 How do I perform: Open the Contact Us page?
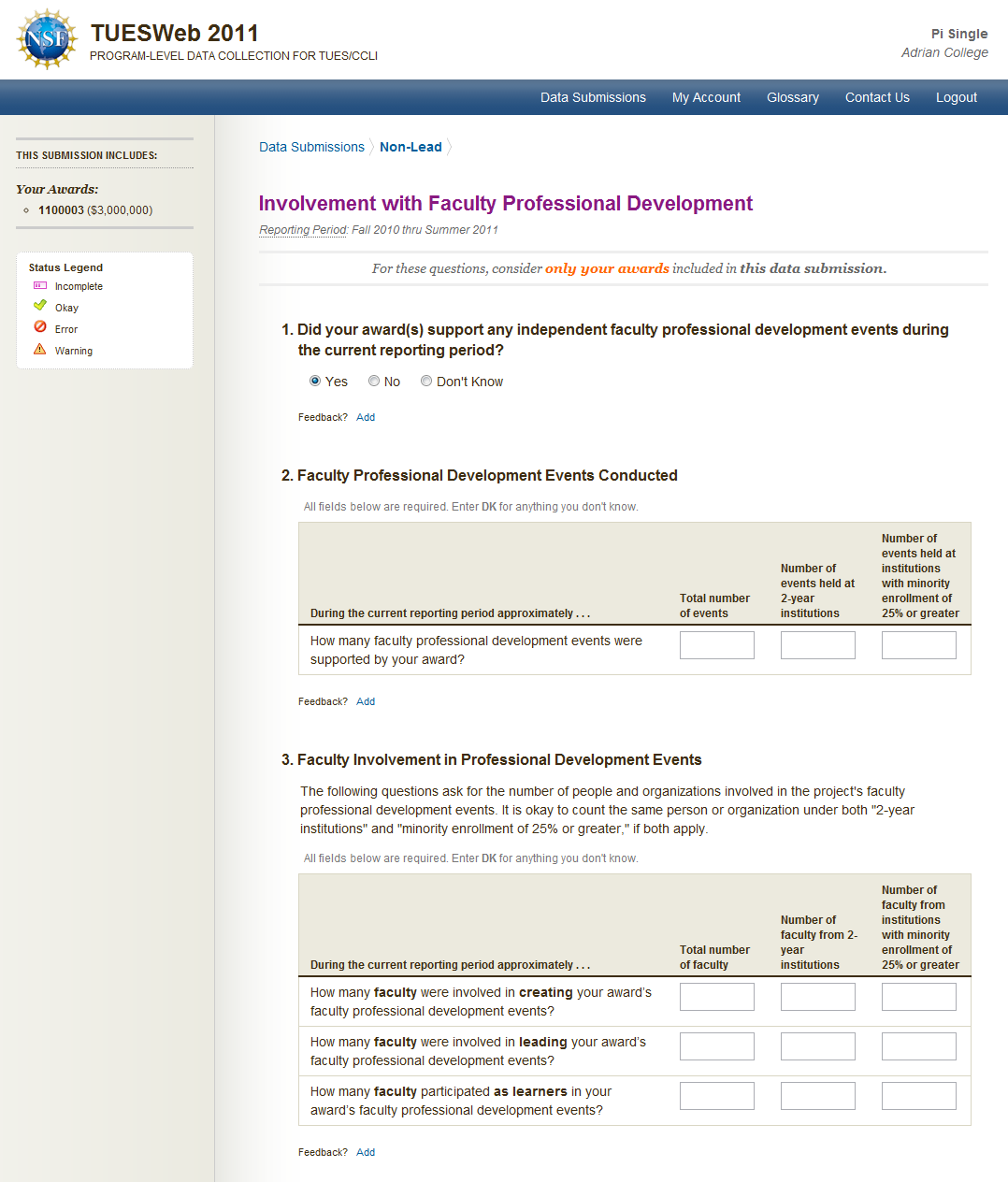(877, 97)
